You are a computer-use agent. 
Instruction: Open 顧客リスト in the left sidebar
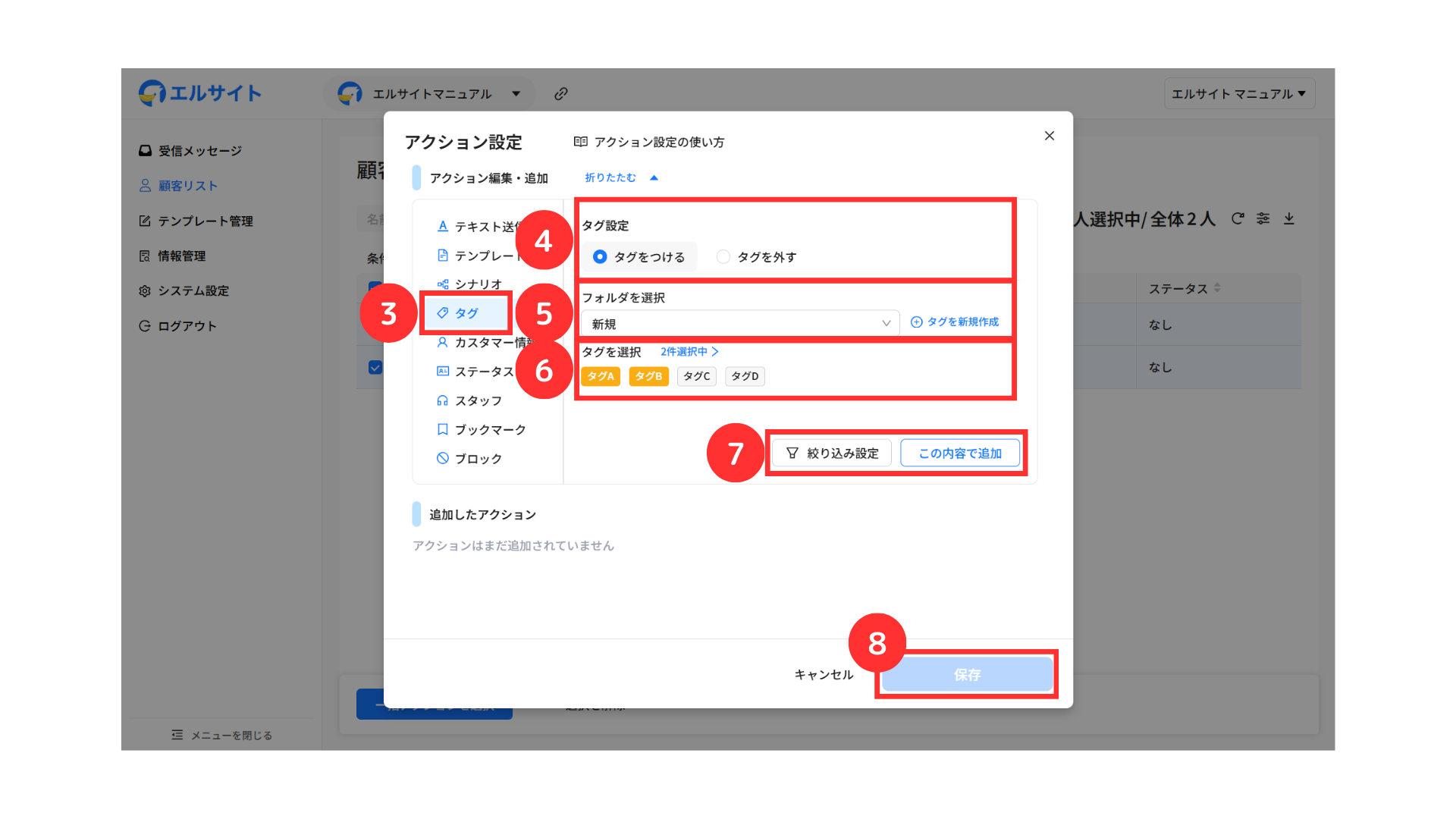[187, 186]
